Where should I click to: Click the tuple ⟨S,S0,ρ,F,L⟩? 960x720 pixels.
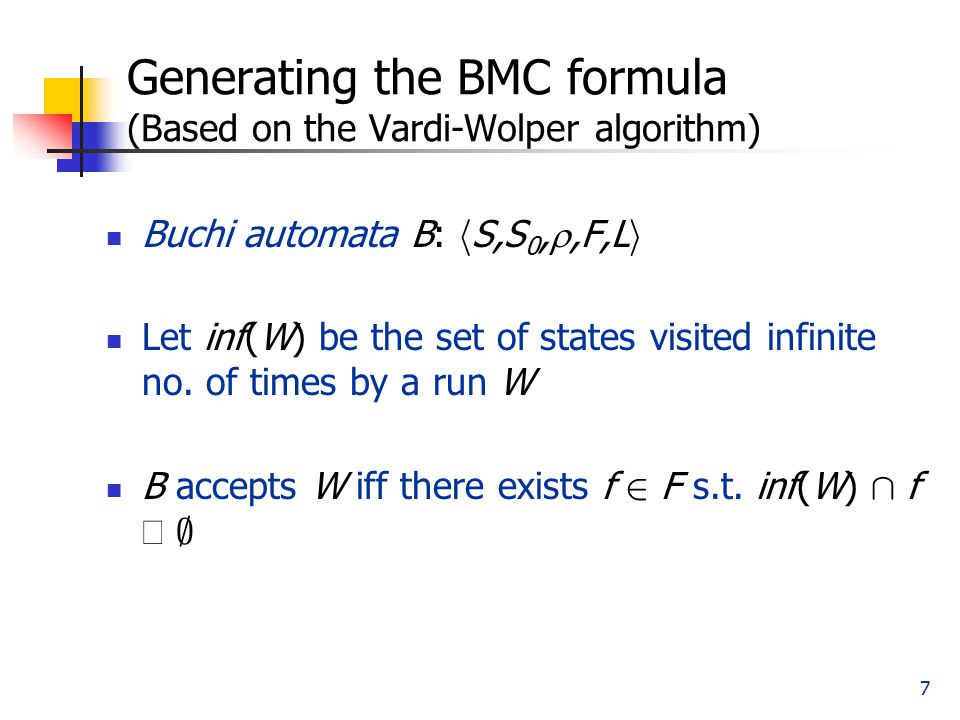click(549, 236)
